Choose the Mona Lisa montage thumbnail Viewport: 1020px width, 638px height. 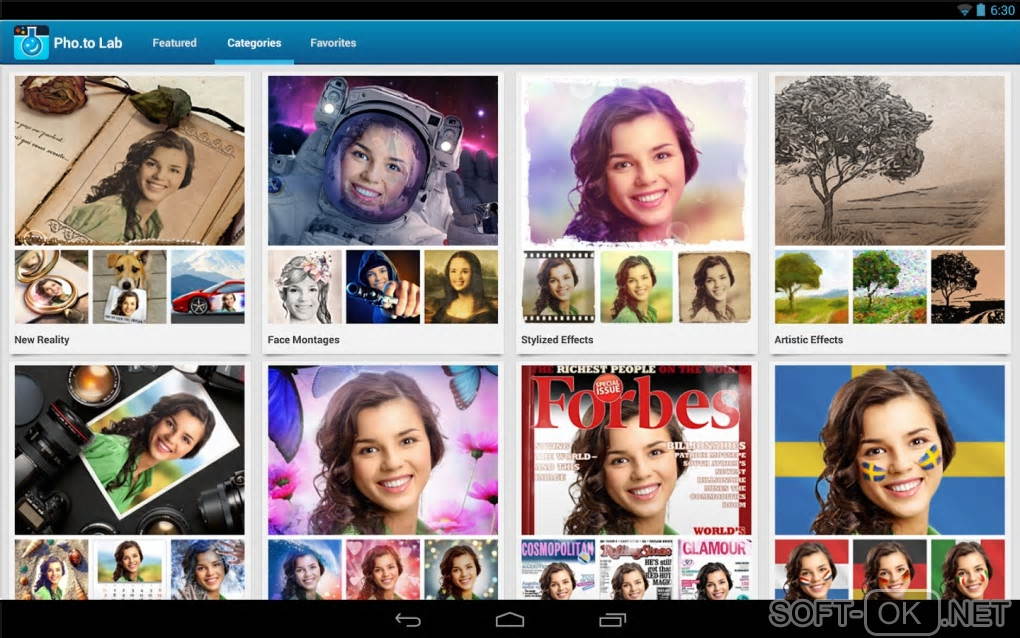pos(461,287)
